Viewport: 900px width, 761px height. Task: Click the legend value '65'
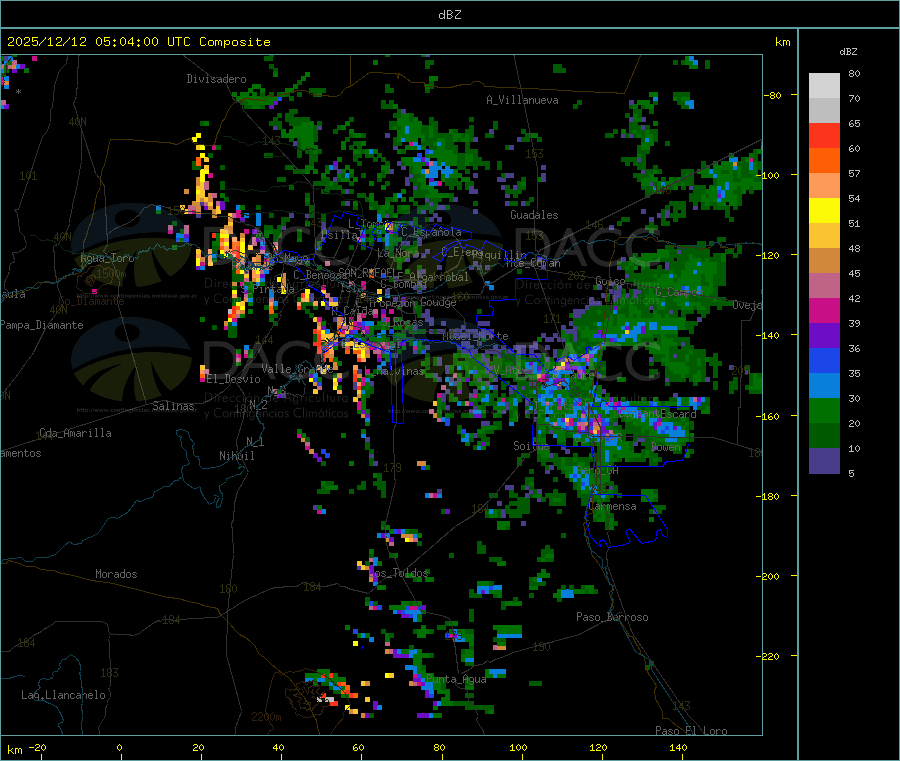[854, 123]
